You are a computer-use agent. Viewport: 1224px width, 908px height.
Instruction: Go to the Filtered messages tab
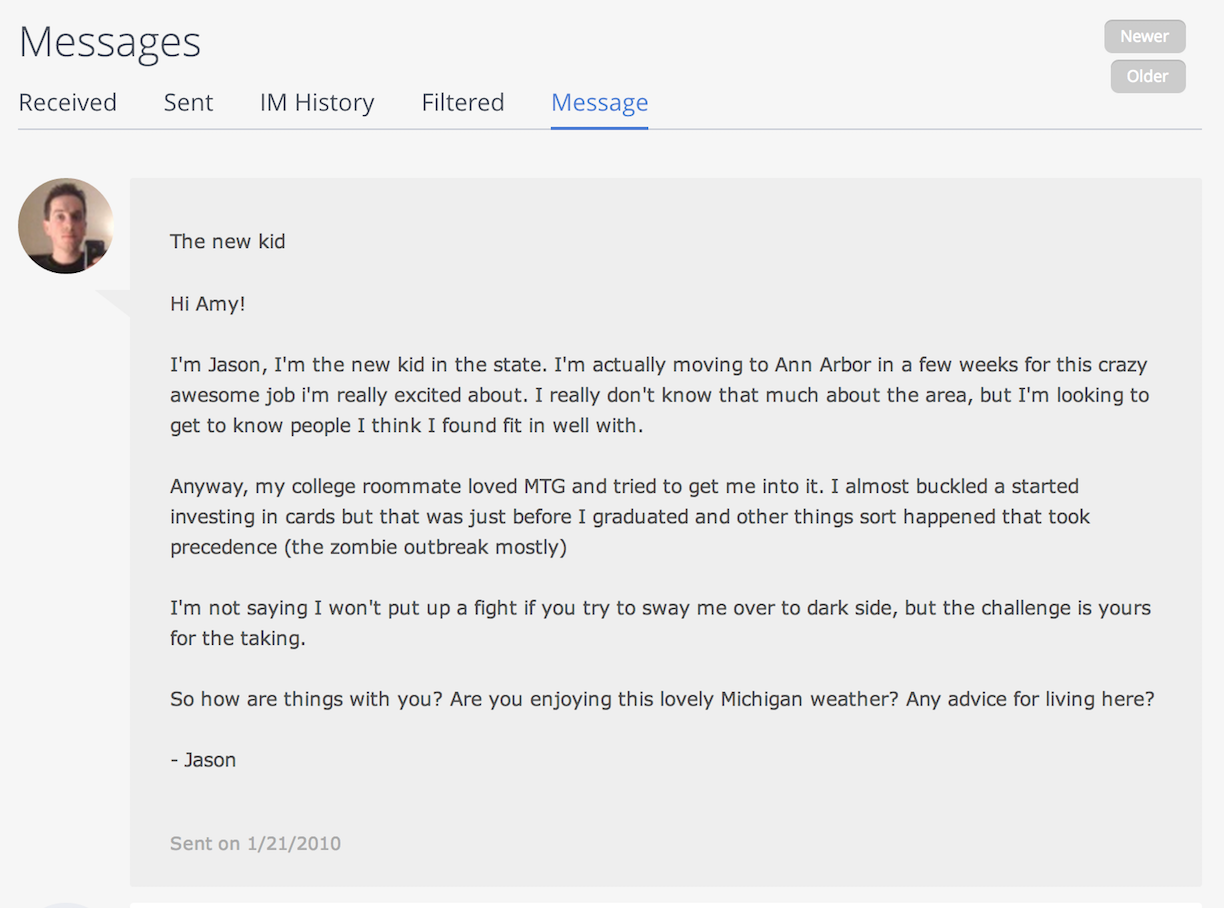pos(463,103)
